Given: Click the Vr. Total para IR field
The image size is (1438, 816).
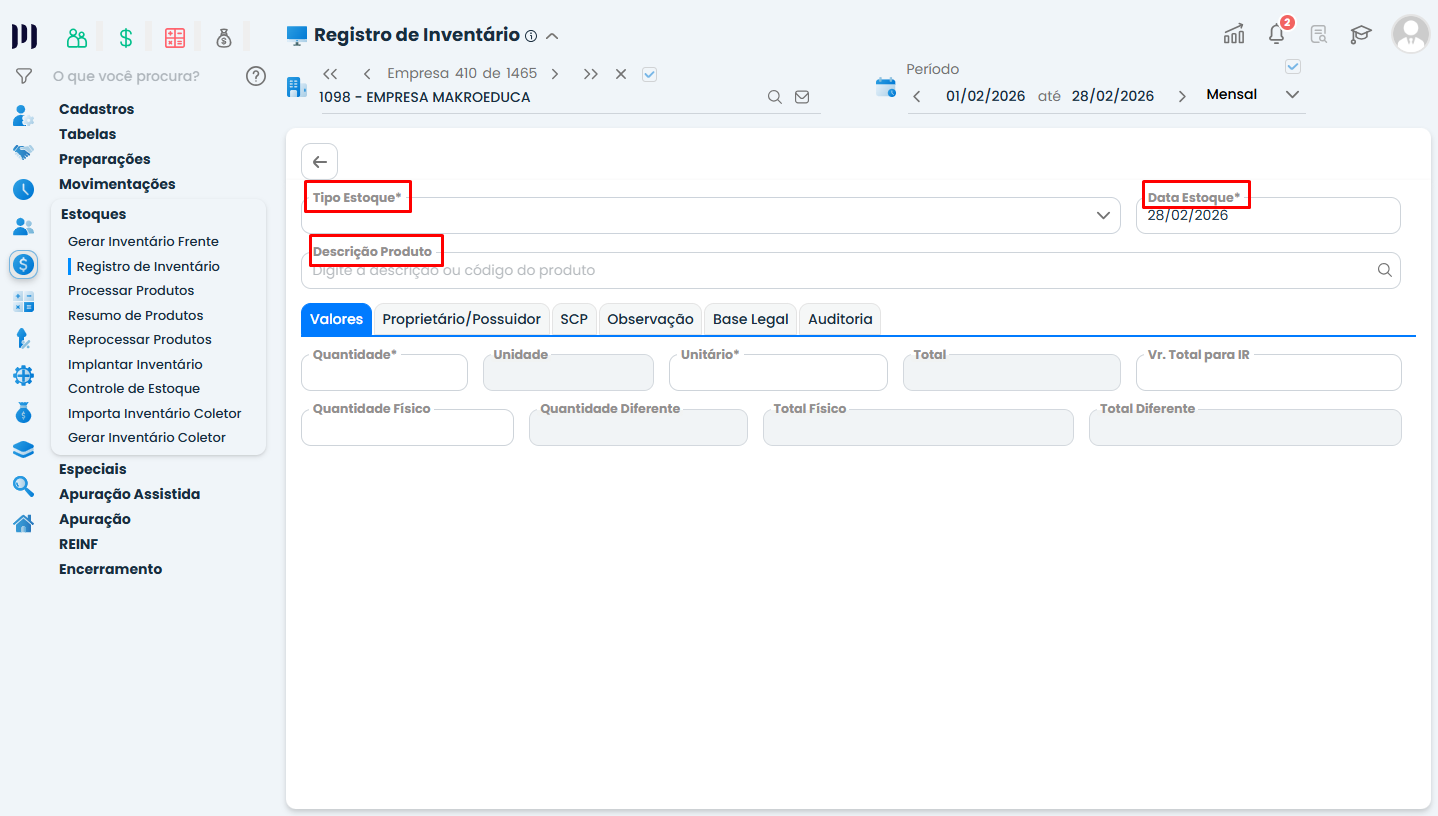Looking at the screenshot, I should tap(1268, 372).
